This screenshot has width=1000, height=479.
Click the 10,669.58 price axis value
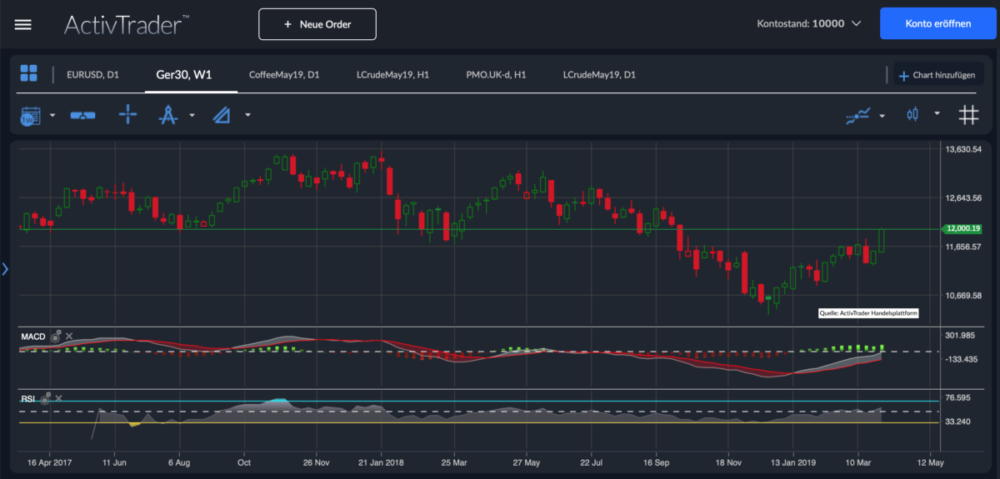pos(963,295)
